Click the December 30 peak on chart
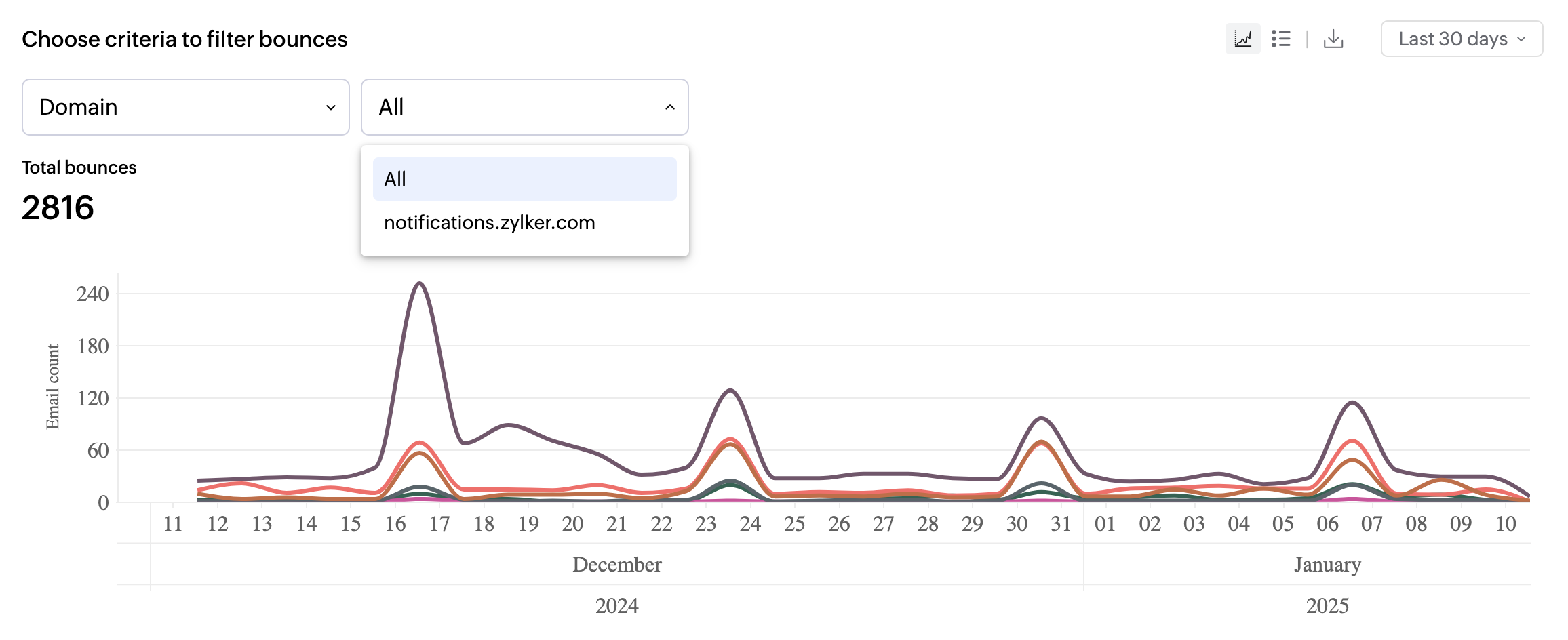1568x640 pixels. pos(1041,418)
